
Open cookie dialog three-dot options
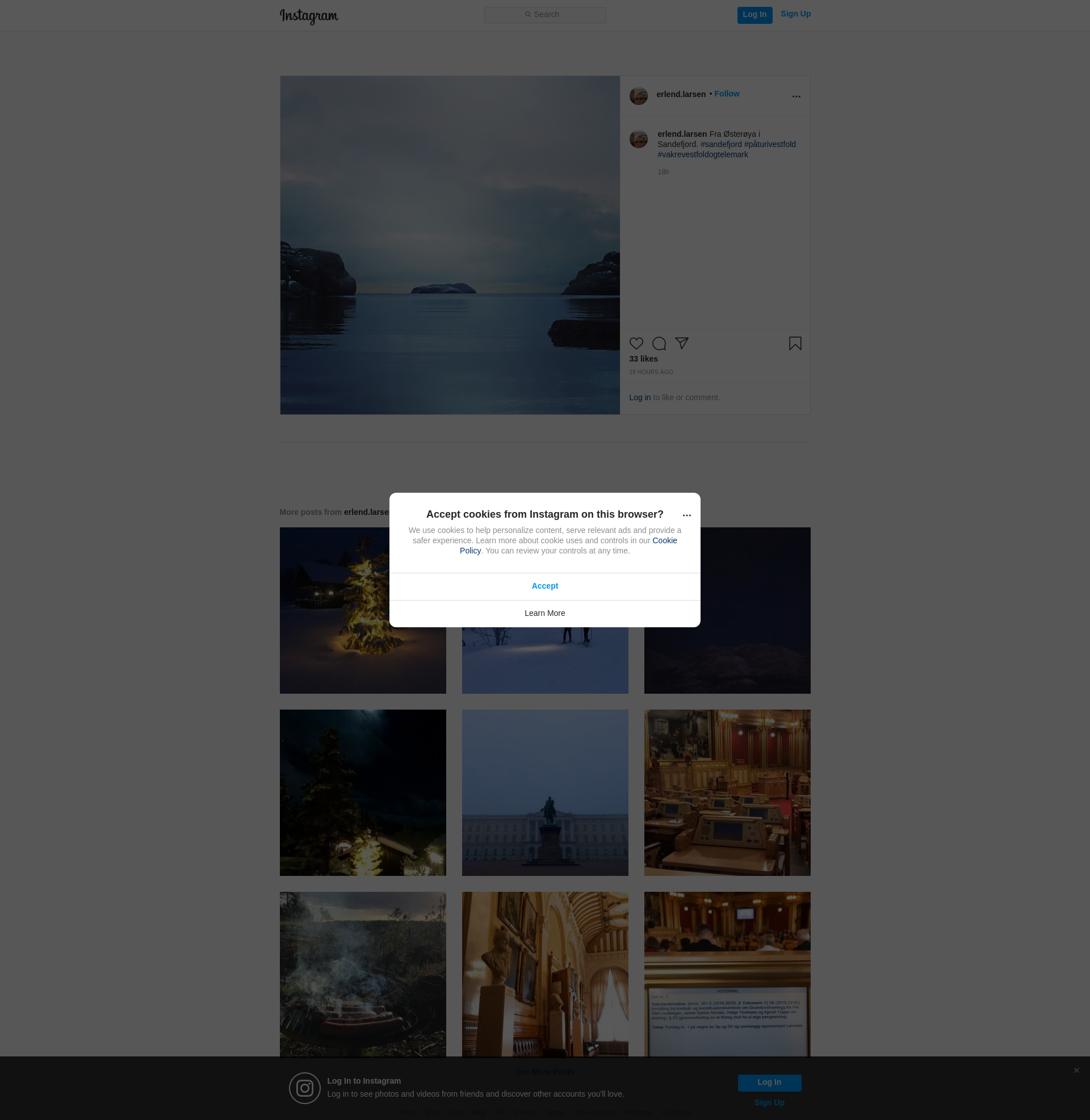pyautogui.click(x=686, y=515)
